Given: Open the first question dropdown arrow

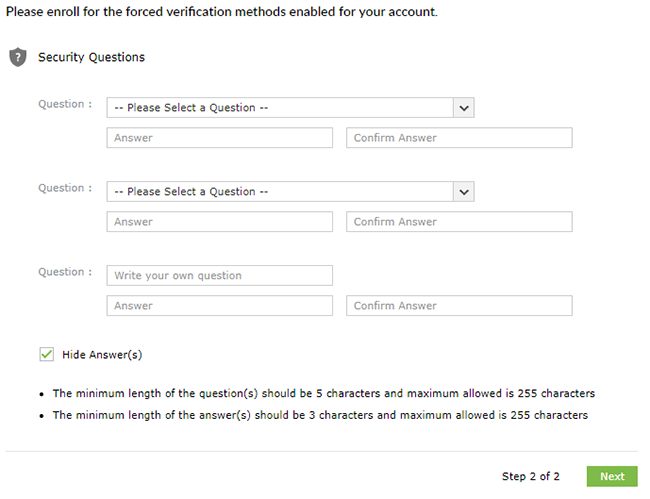Looking at the screenshot, I should pos(464,108).
